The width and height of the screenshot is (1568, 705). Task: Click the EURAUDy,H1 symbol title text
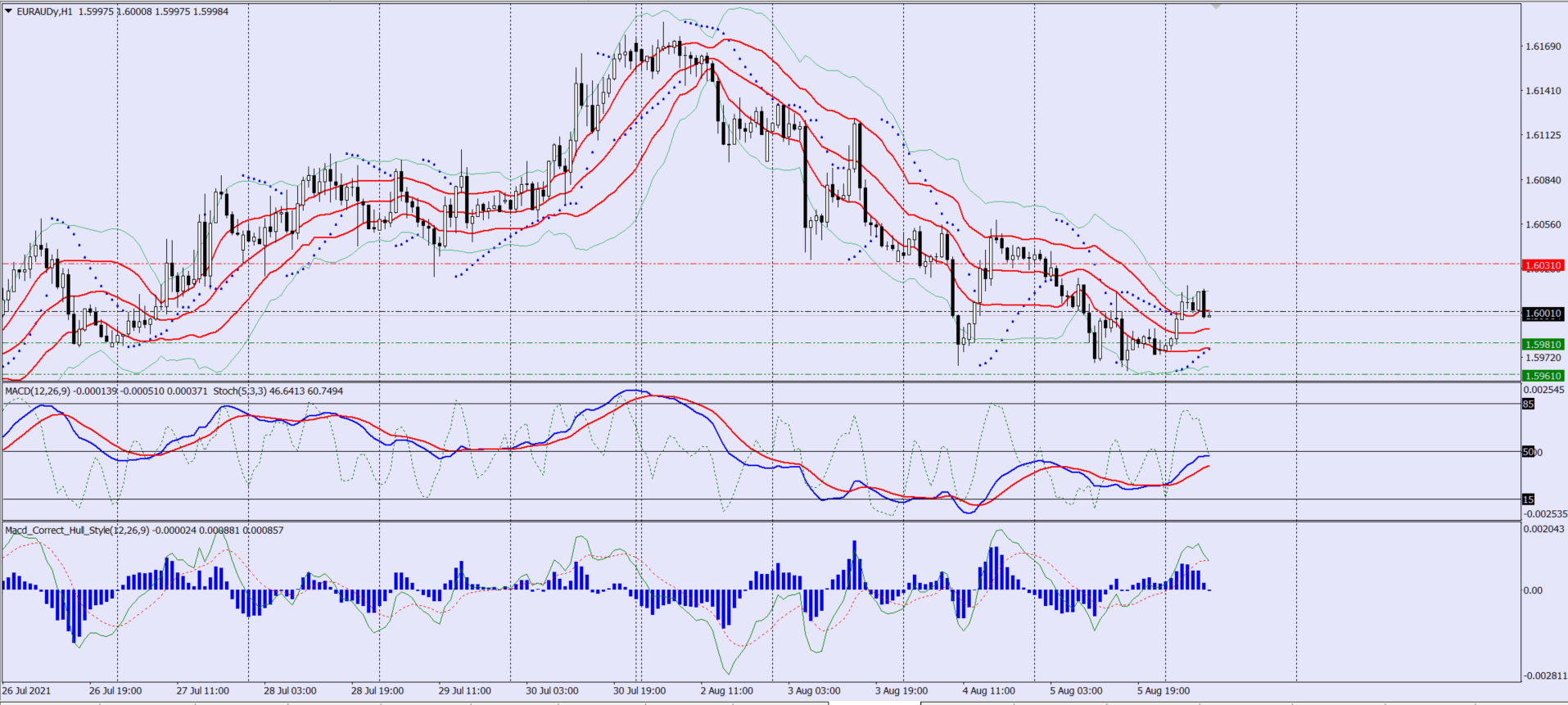tap(44, 11)
